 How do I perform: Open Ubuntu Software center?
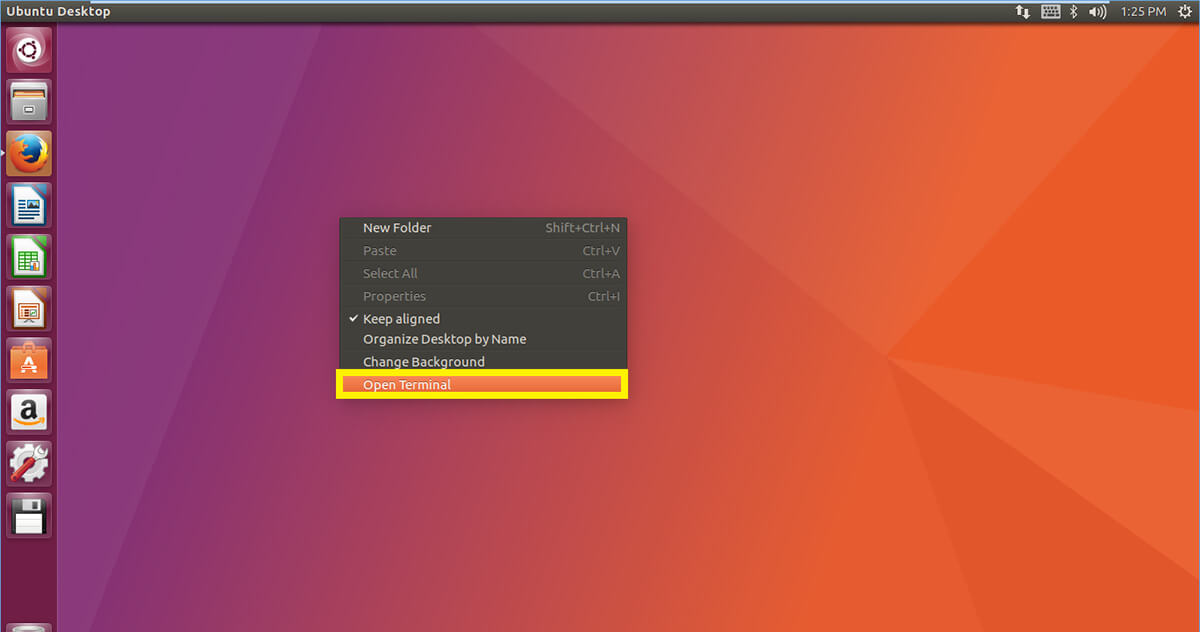click(29, 361)
